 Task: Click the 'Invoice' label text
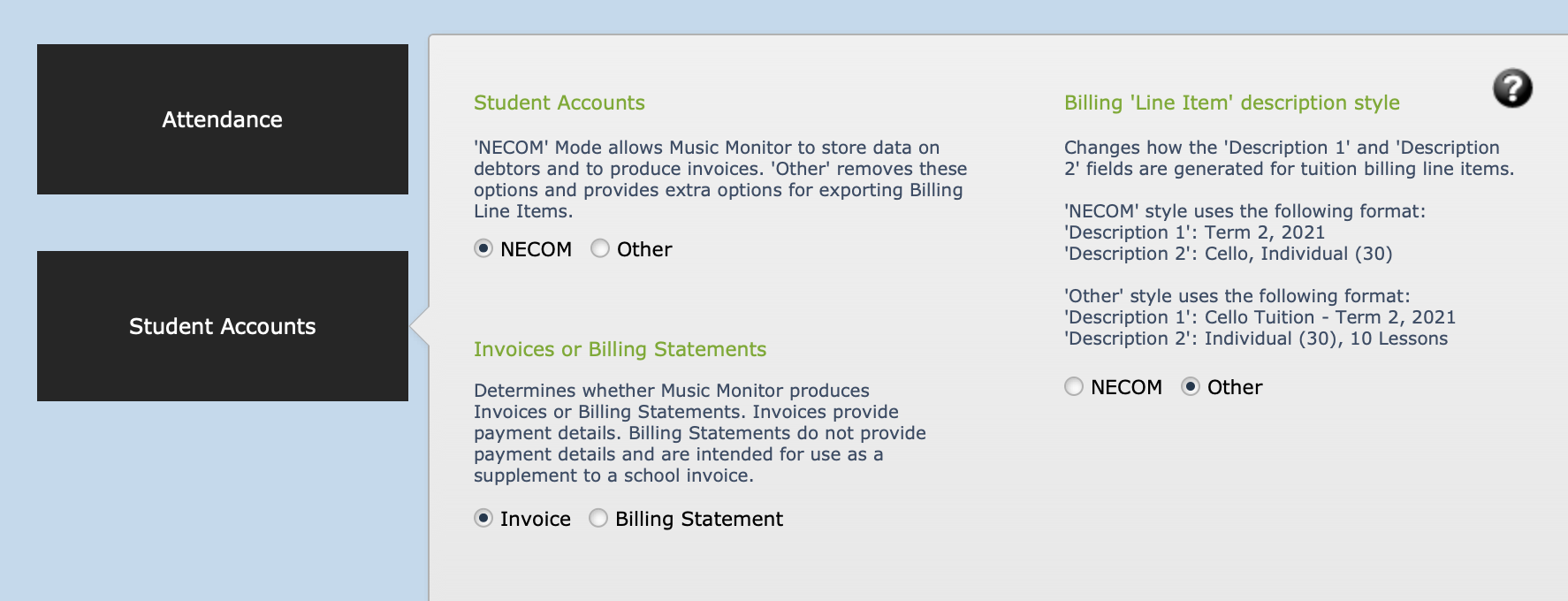[x=536, y=519]
